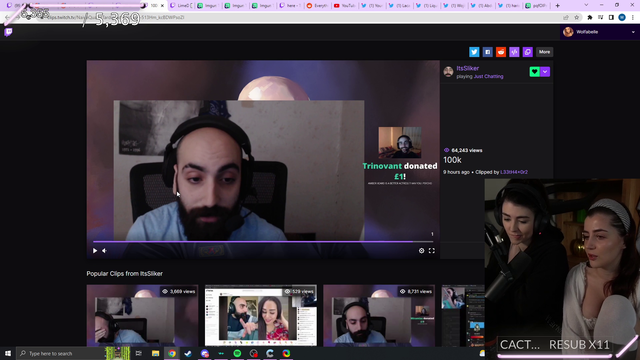Image resolution: width=640 pixels, height=360 pixels.
Task: Click the share page icon in address bar
Action: [x=566, y=18]
